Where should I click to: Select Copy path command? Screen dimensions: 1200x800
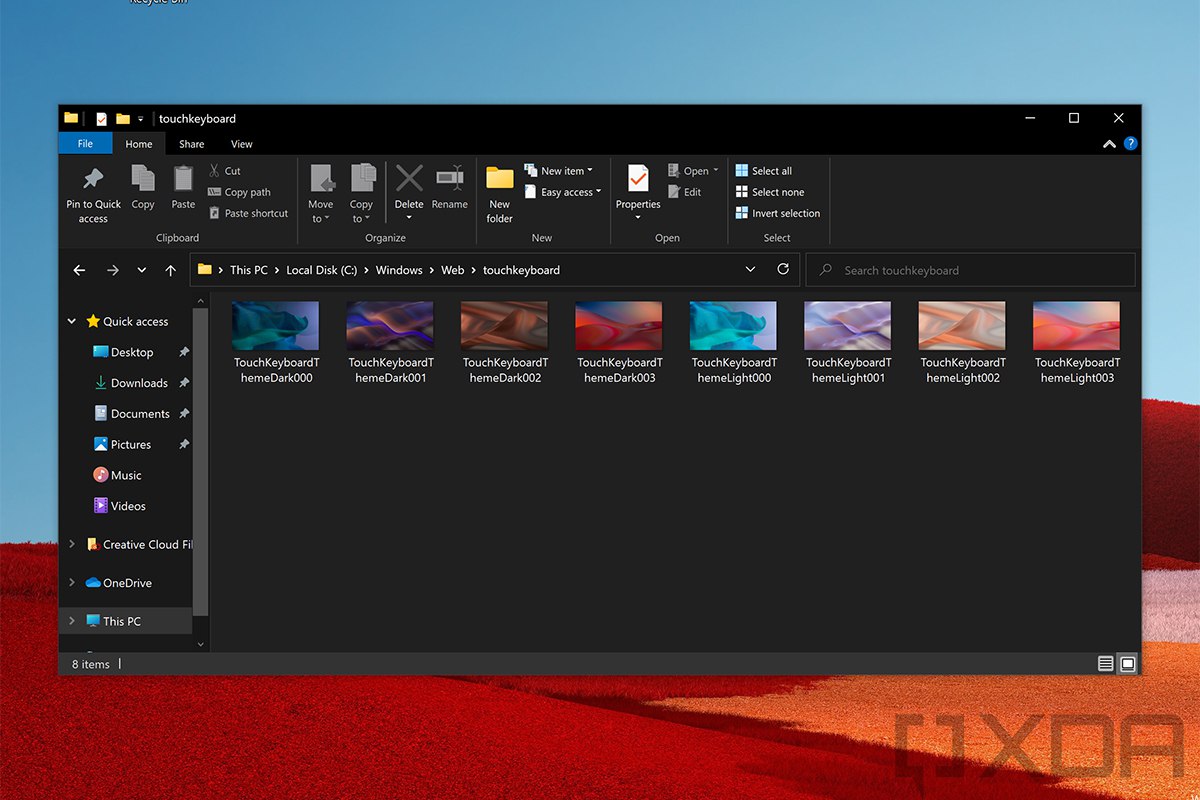pos(240,192)
